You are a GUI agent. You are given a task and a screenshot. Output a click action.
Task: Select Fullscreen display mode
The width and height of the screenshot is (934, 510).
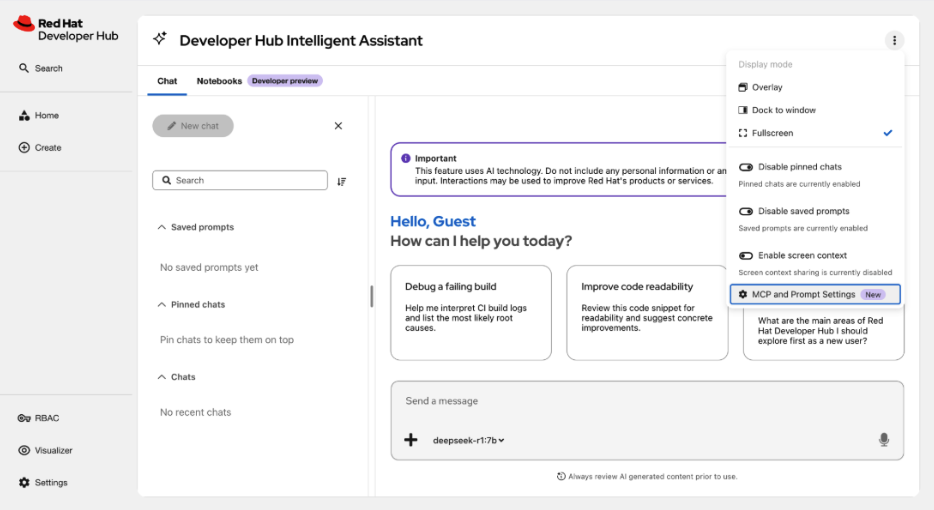(x=815, y=133)
